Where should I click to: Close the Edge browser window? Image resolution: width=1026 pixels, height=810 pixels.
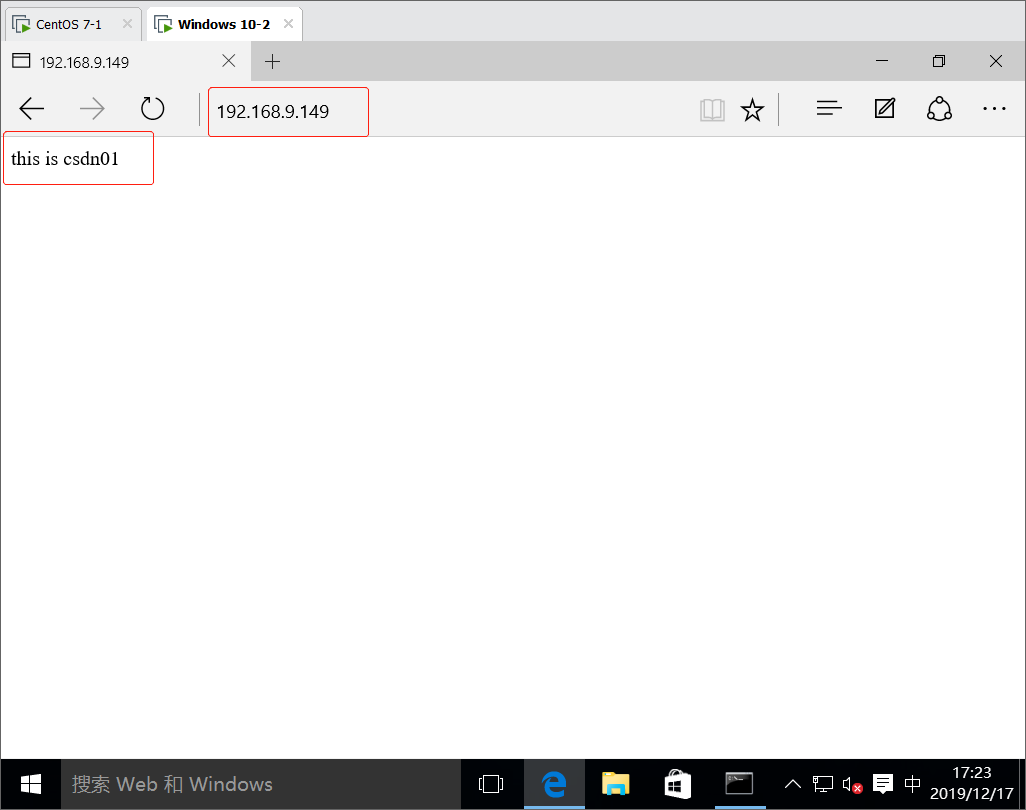996,61
